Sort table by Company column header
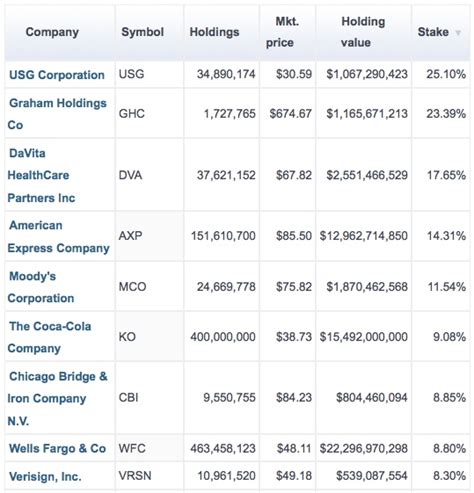 click(x=52, y=32)
